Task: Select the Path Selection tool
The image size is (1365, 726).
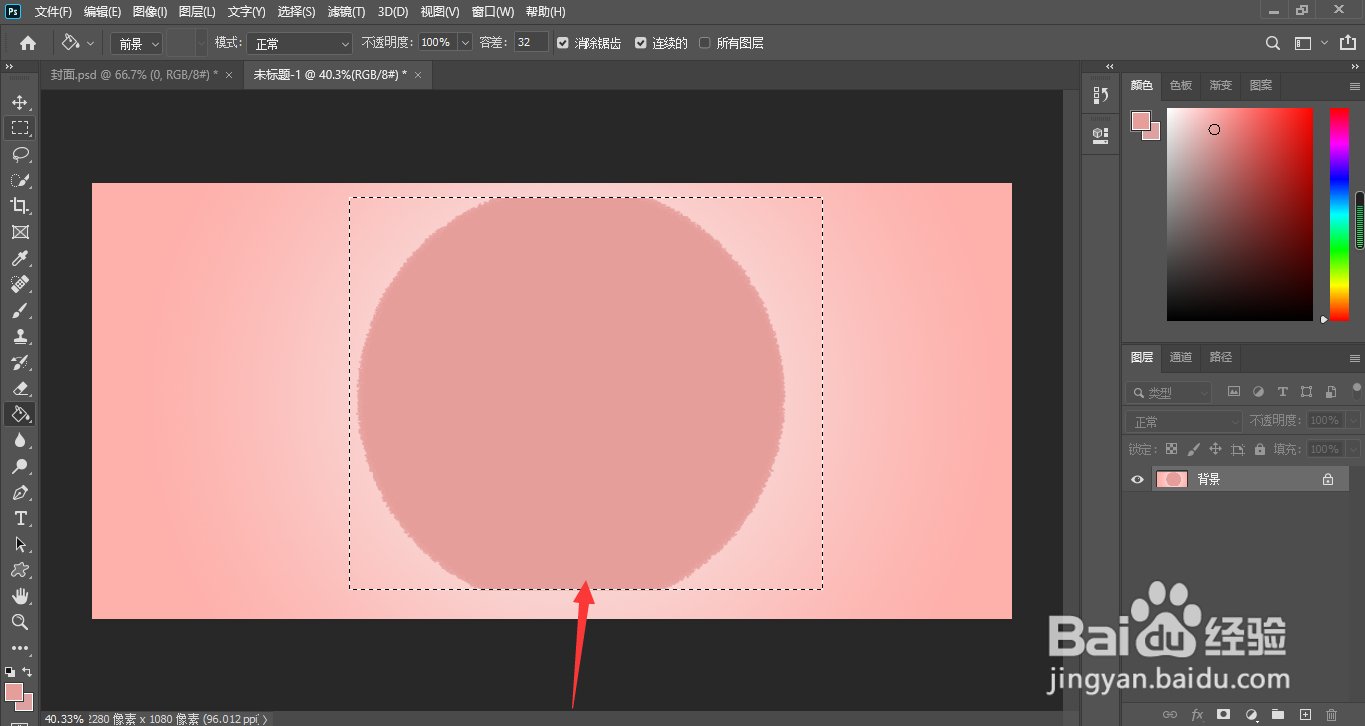Action: (x=20, y=544)
